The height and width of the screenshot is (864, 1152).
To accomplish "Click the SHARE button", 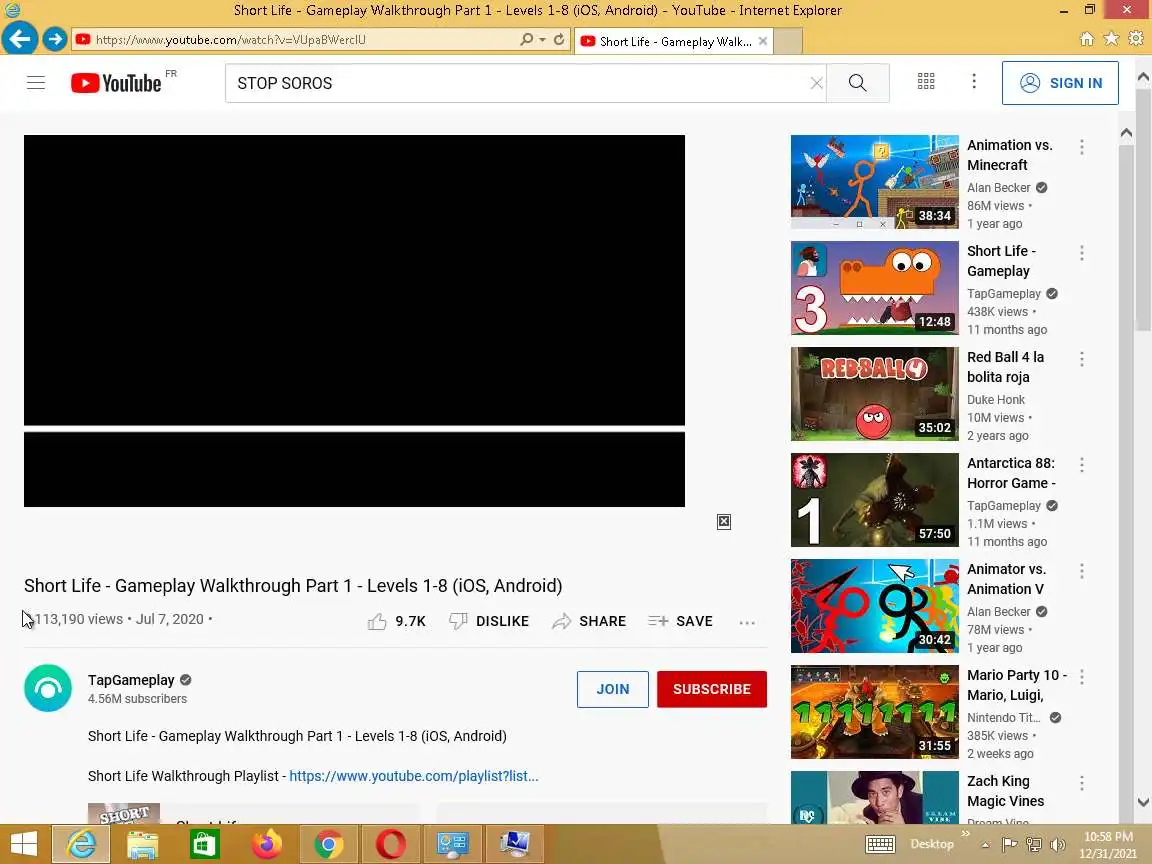I will 589,622.
